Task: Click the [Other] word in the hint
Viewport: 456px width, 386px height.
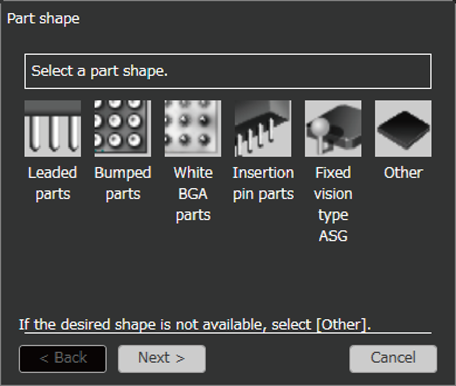Action: (341, 324)
